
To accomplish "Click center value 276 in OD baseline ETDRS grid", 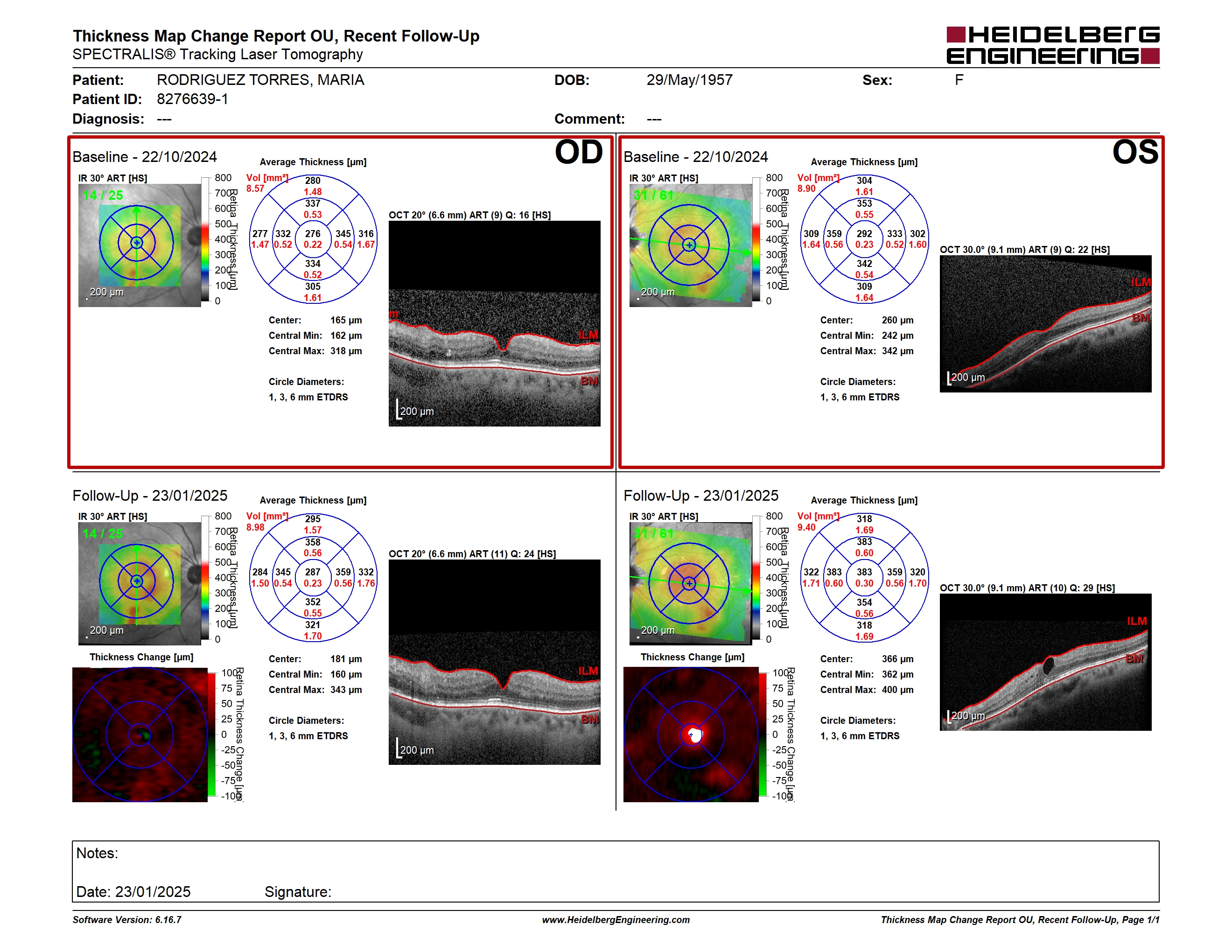I will click(x=313, y=233).
